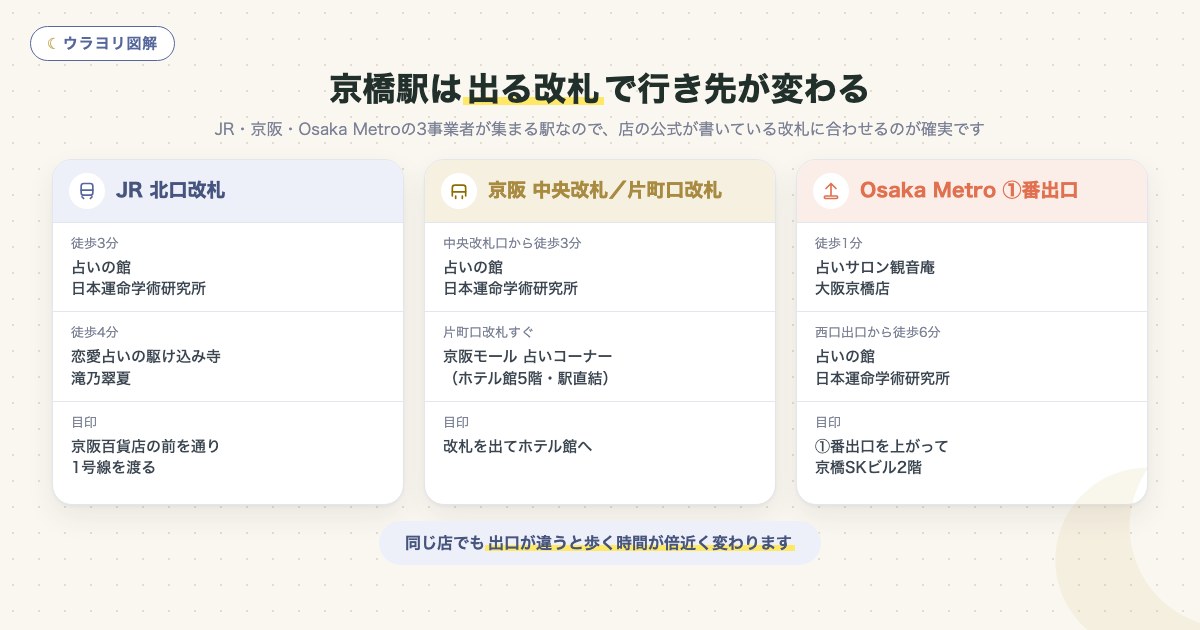The width and height of the screenshot is (1200, 630).
Task: Click the 目印 label in the 京阪 card
Action: coord(456,422)
